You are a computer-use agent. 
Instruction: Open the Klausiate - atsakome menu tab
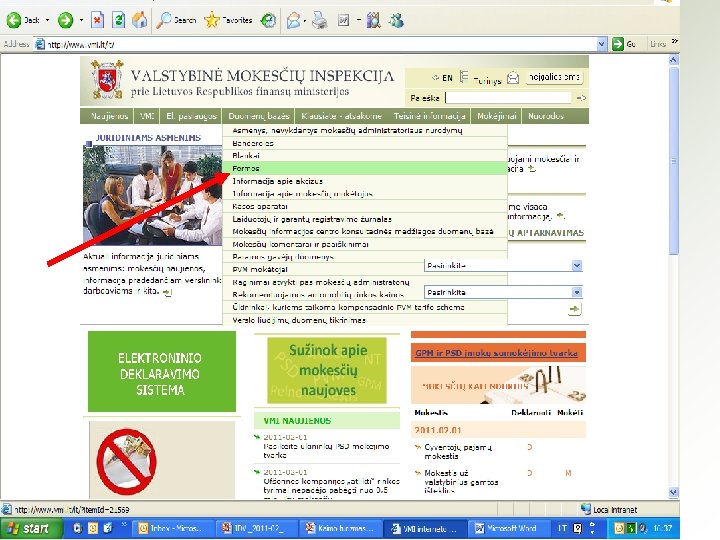tap(341, 116)
